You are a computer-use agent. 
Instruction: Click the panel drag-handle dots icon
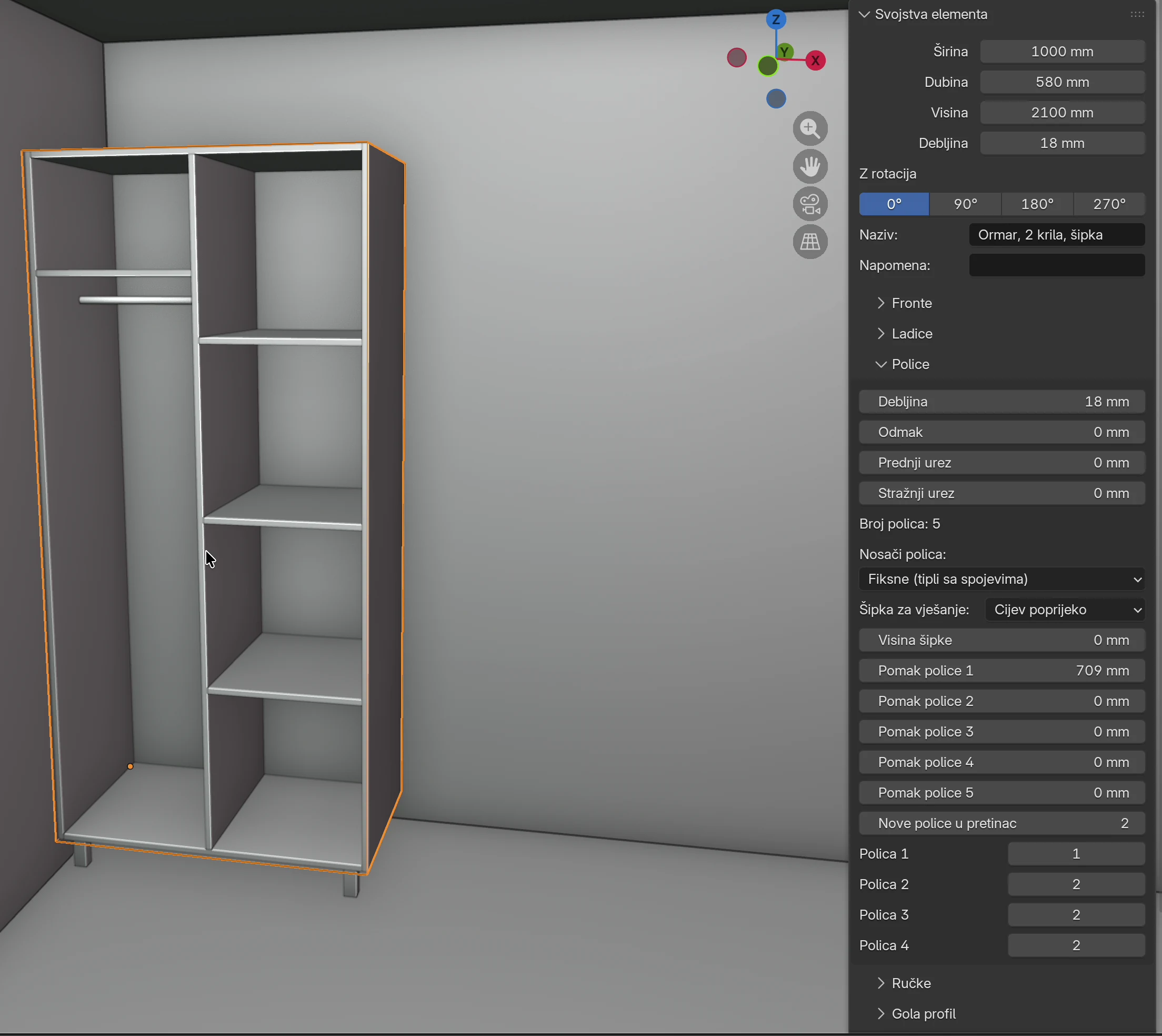coord(1137,14)
